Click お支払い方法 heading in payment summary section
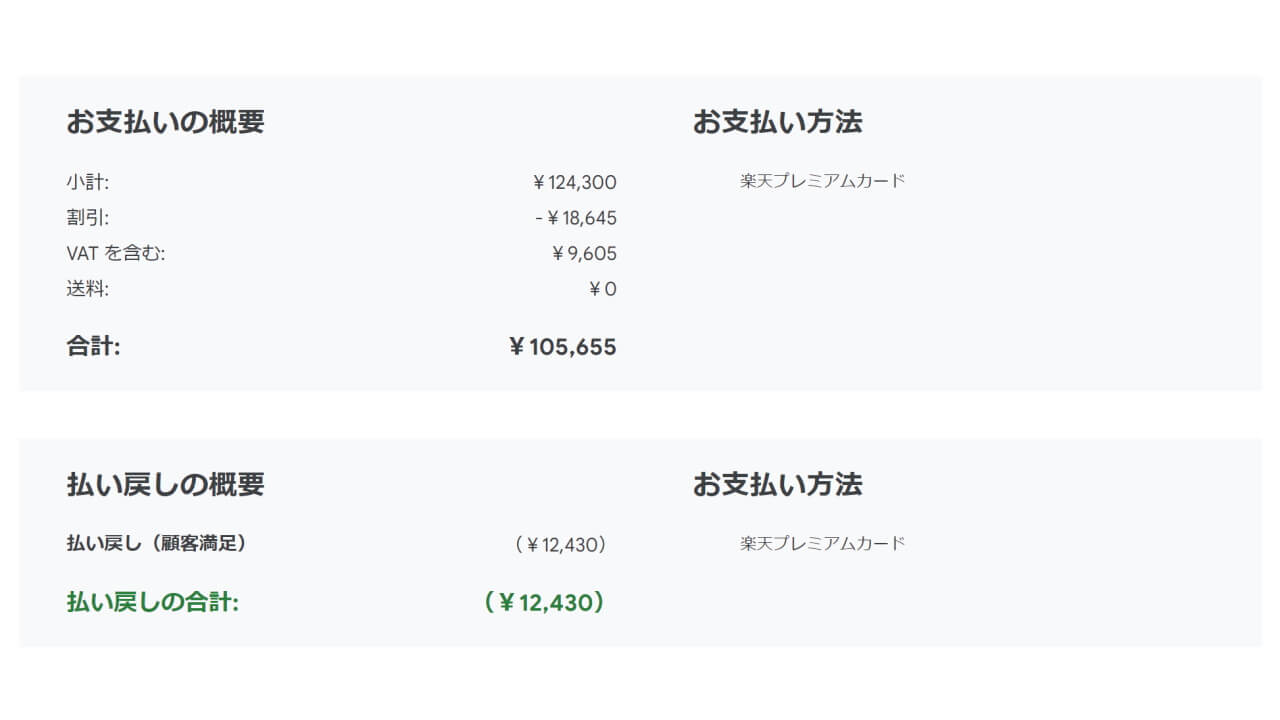This screenshot has width=1280, height=720. [x=777, y=122]
